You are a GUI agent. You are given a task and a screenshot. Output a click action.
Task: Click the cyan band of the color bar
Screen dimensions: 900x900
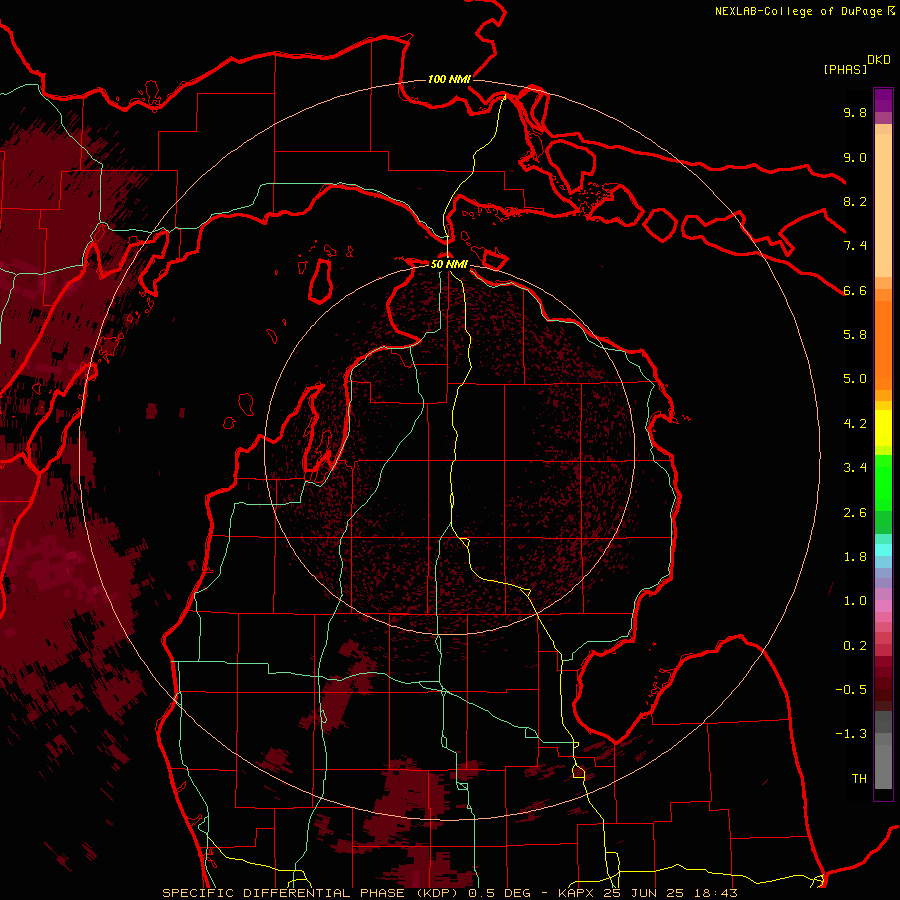click(883, 550)
